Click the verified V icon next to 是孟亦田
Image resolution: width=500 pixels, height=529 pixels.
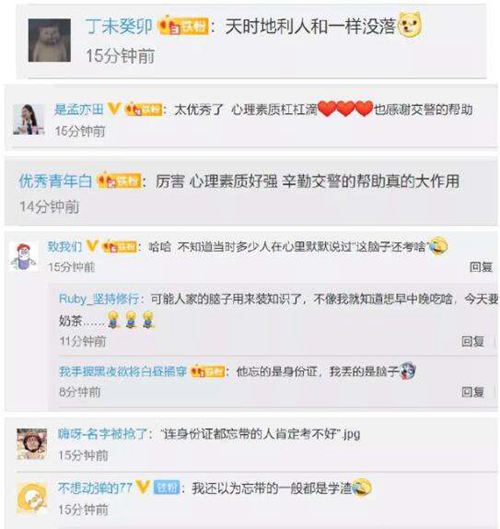click(x=114, y=109)
